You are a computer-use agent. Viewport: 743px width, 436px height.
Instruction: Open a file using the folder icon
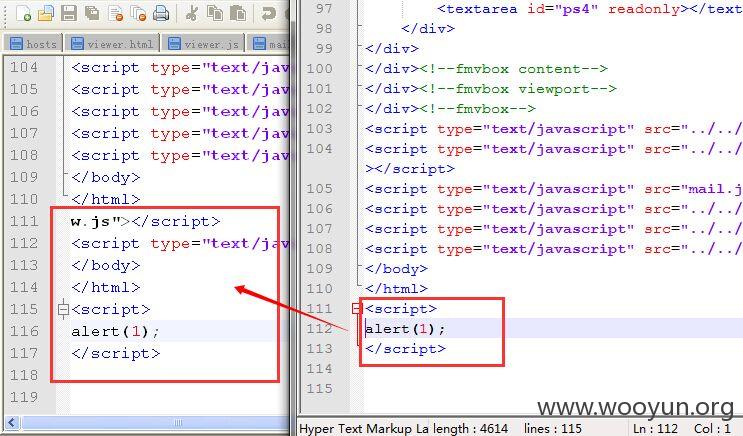(46, 13)
